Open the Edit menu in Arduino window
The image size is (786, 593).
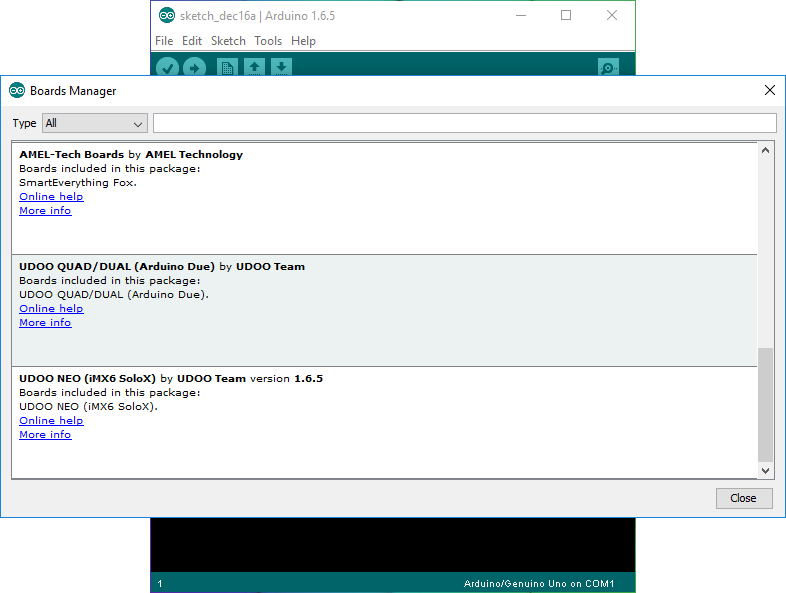click(192, 41)
